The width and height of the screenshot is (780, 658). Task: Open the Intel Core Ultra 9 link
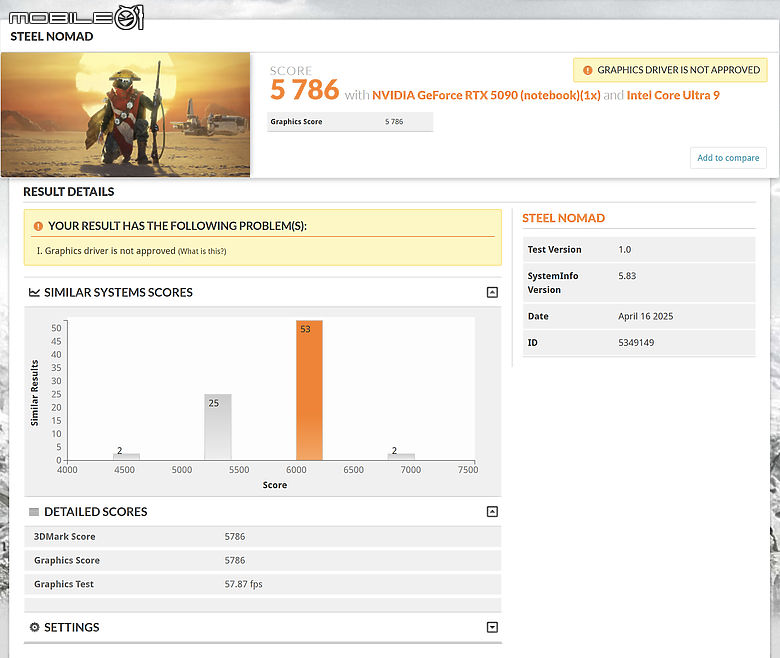coord(673,95)
